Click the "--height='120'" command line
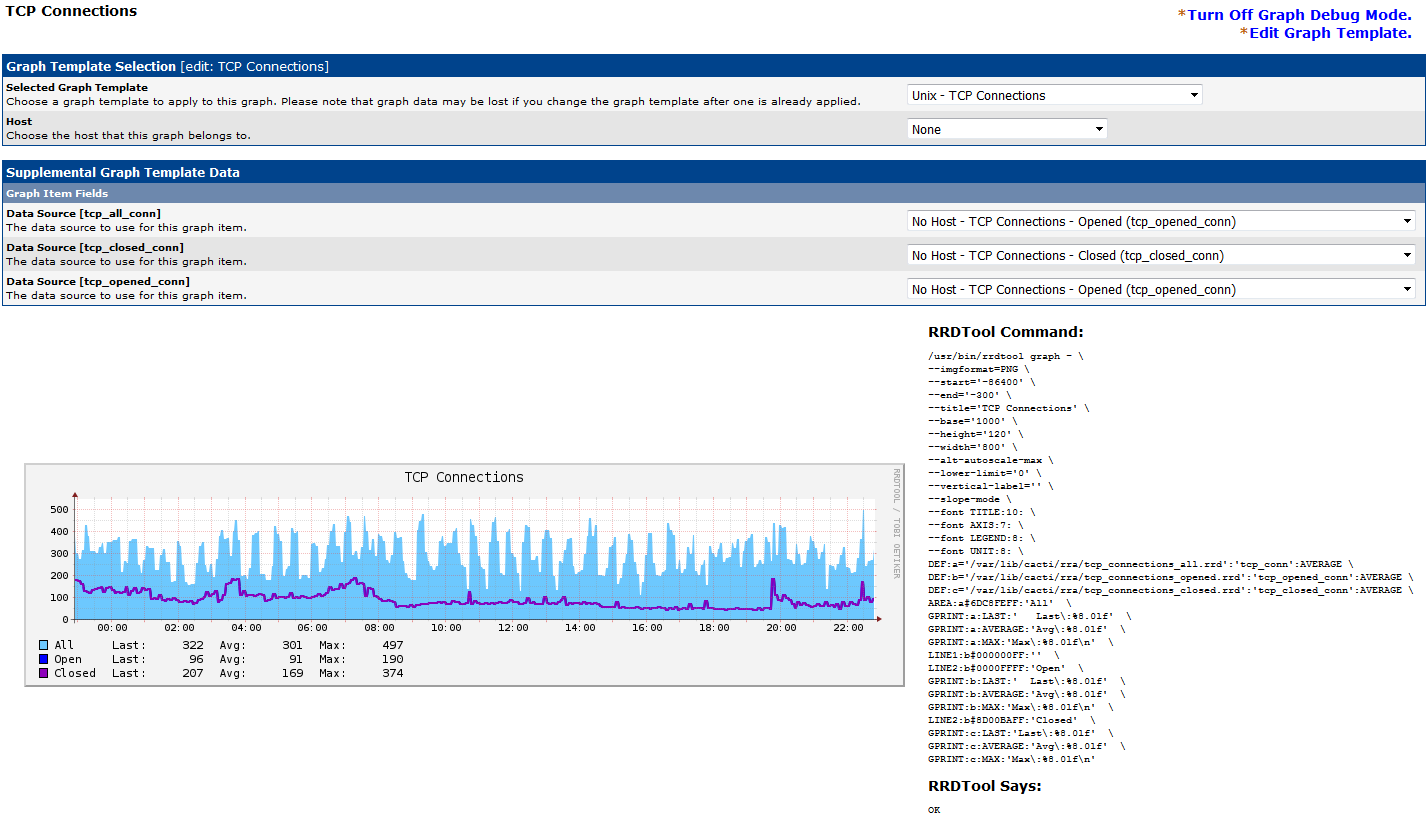Image resolution: width=1427 pixels, height=818 pixels. pos(975,434)
